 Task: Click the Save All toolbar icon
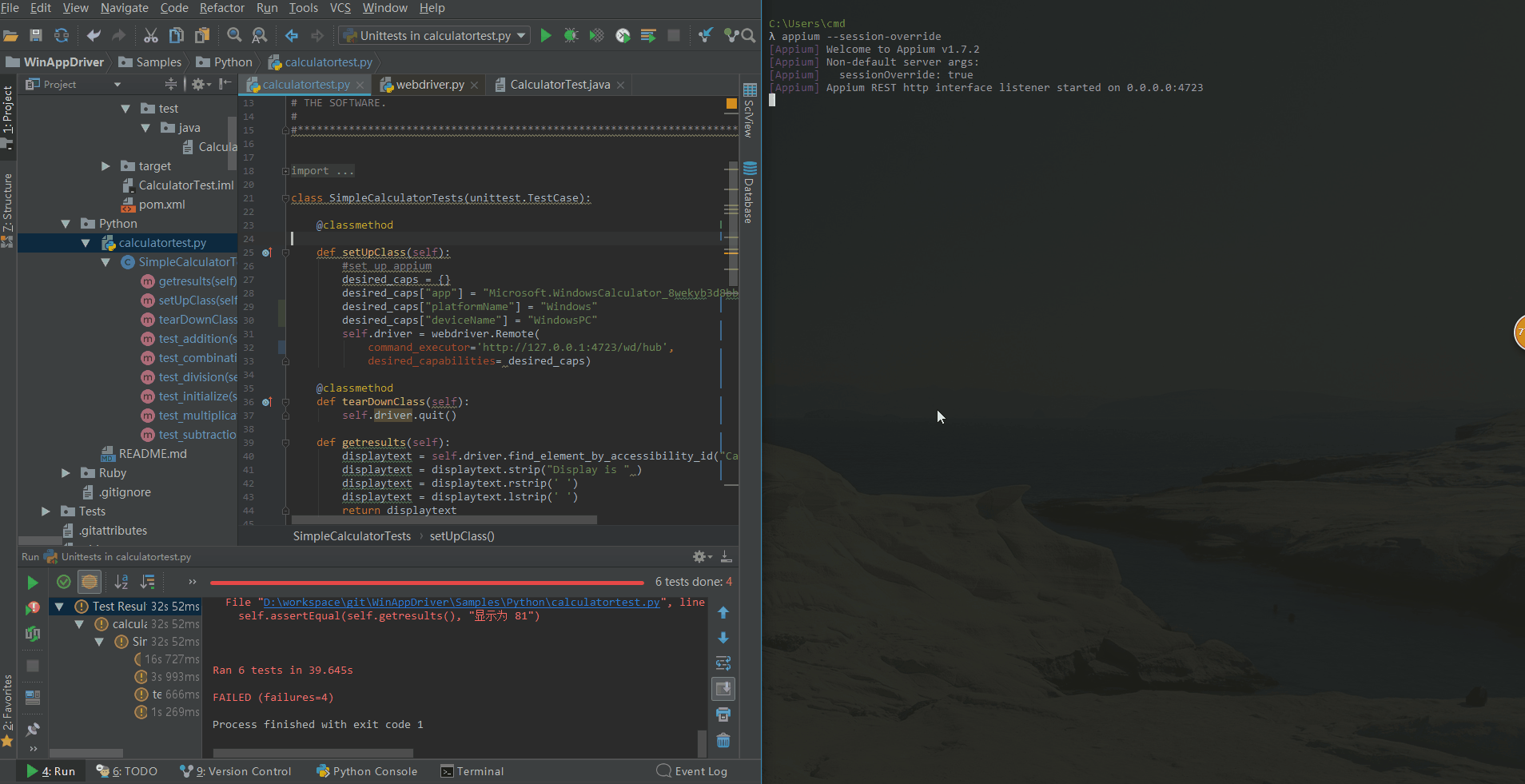pyautogui.click(x=35, y=35)
